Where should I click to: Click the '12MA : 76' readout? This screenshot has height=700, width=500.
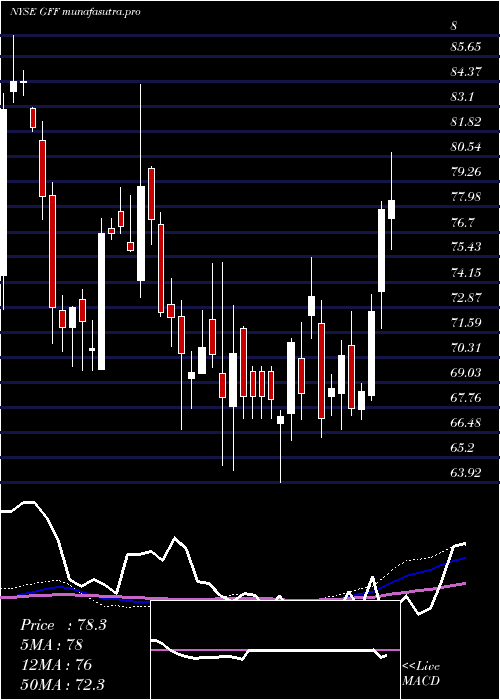[56, 664]
